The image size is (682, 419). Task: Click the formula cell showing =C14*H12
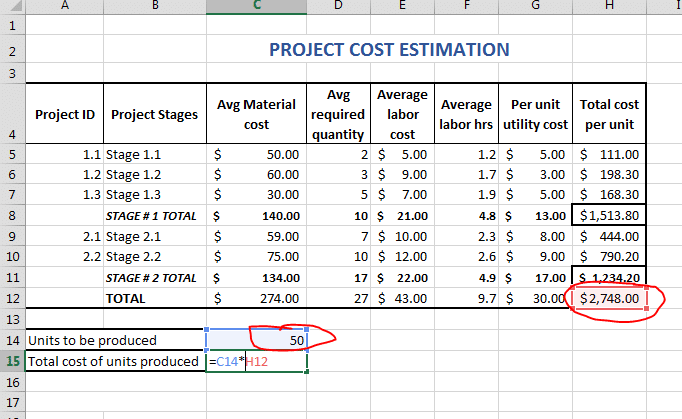click(256, 361)
